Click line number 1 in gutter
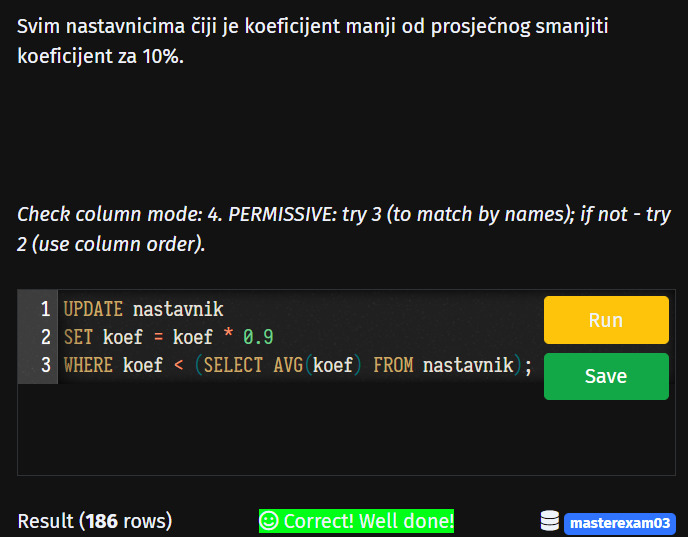Image resolution: width=688 pixels, height=537 pixels. click(46, 309)
